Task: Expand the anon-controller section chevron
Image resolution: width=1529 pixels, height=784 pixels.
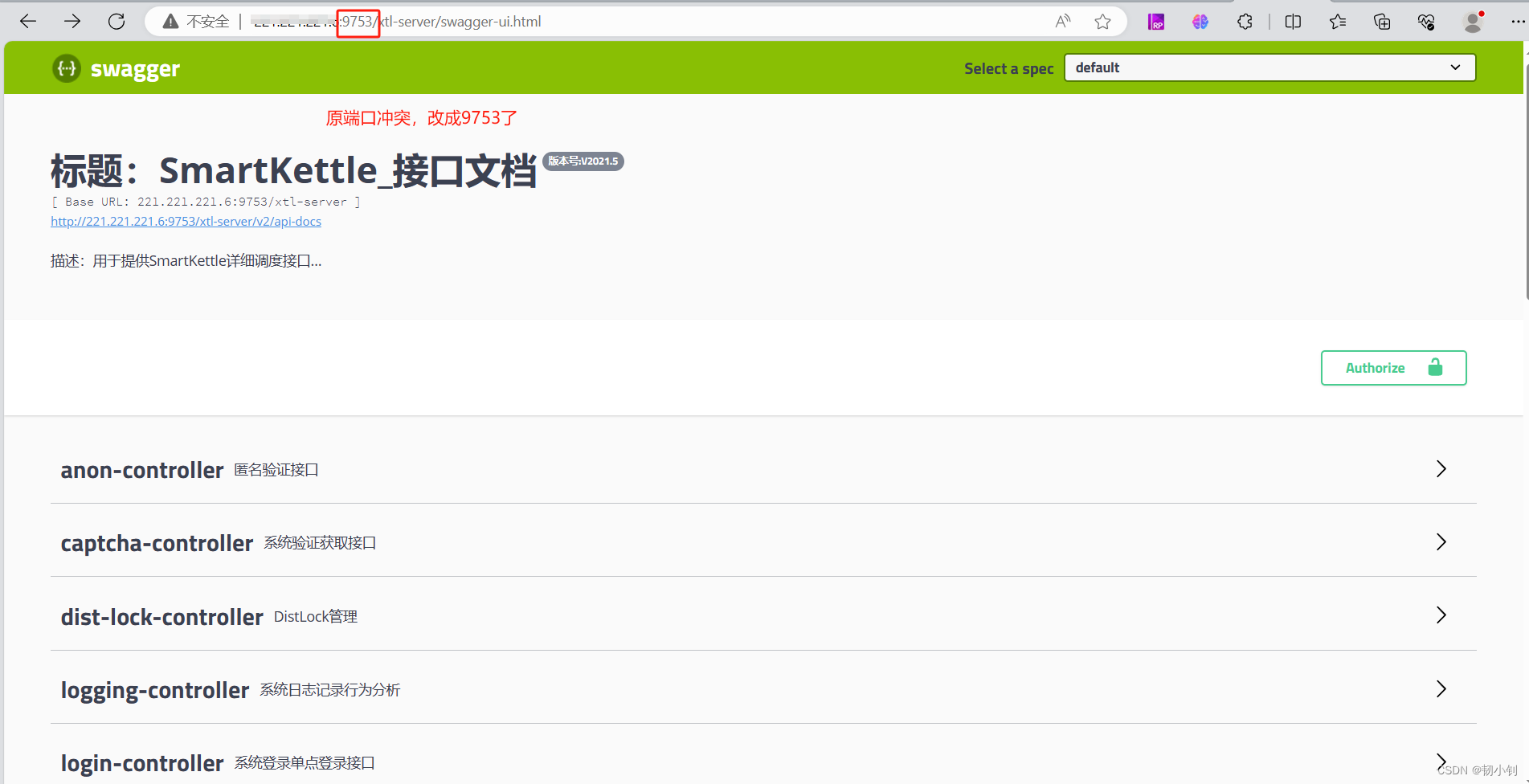Action: pyautogui.click(x=1441, y=469)
